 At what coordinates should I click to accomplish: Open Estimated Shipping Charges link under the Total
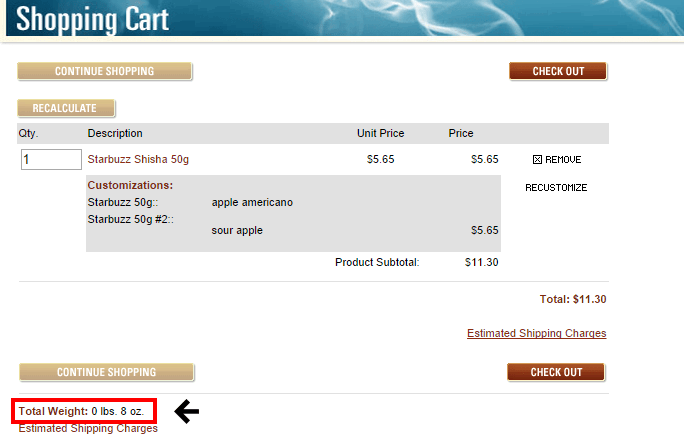pyautogui.click(x=536, y=334)
